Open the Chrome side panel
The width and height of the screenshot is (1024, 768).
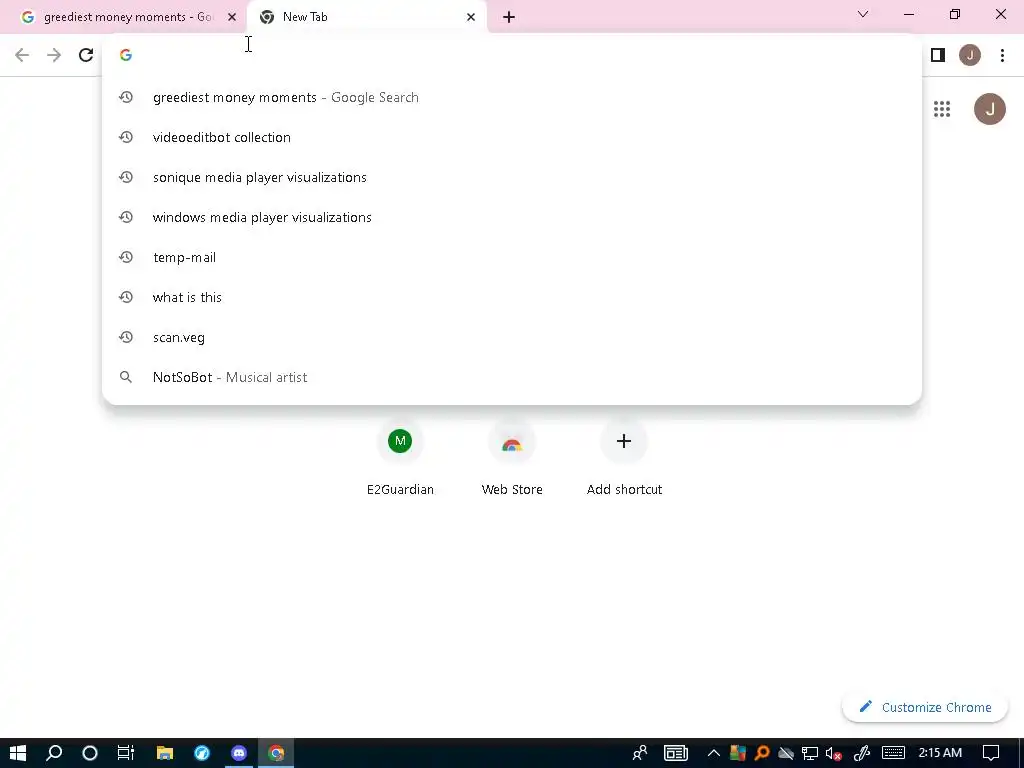[x=938, y=56]
